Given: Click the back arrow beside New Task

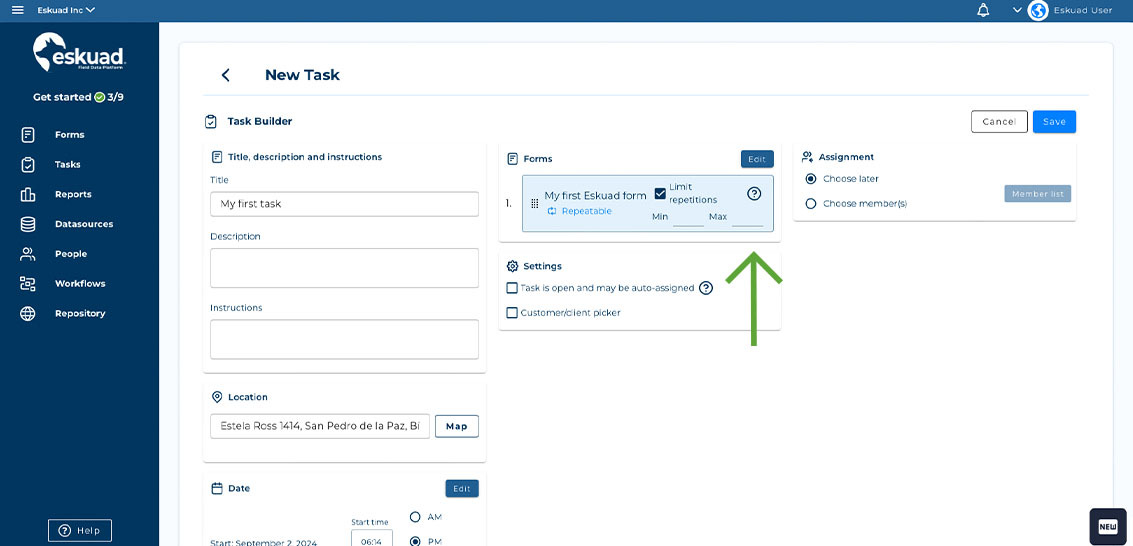Looking at the screenshot, I should coord(226,75).
